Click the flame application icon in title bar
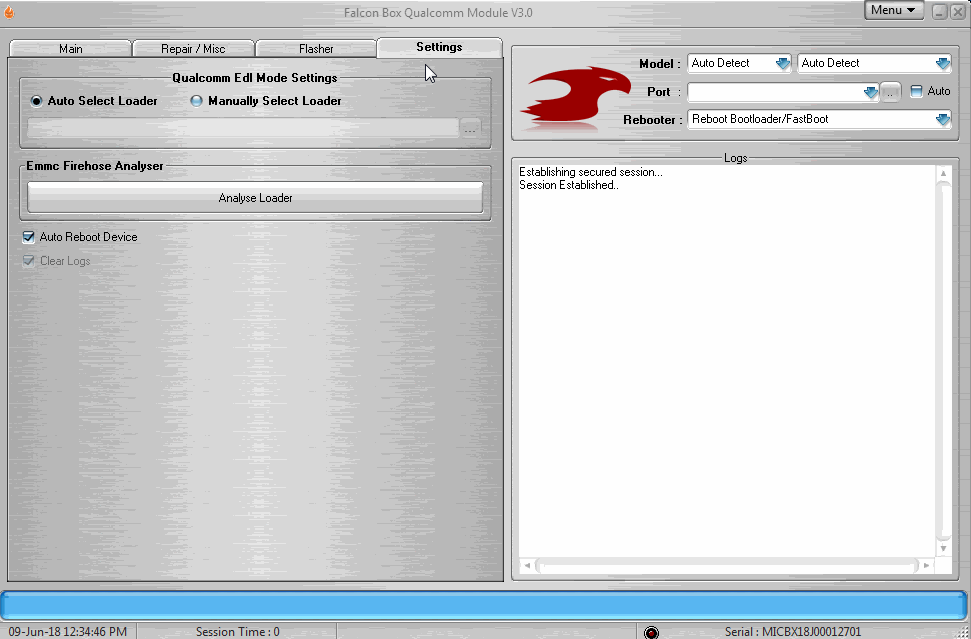Viewport: 971px width, 639px height. [x=9, y=12]
